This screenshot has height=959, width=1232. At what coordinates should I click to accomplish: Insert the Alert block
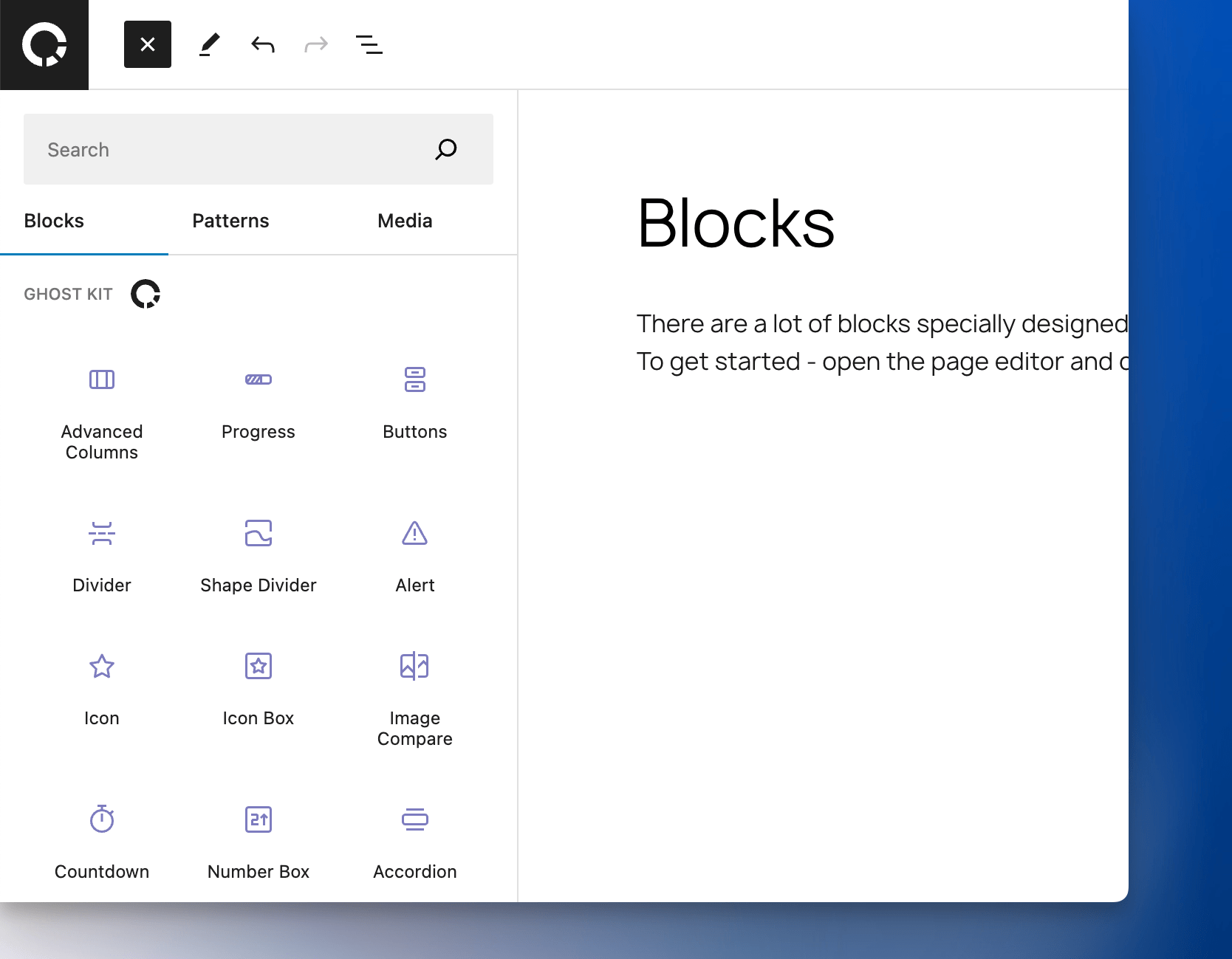click(x=415, y=557)
